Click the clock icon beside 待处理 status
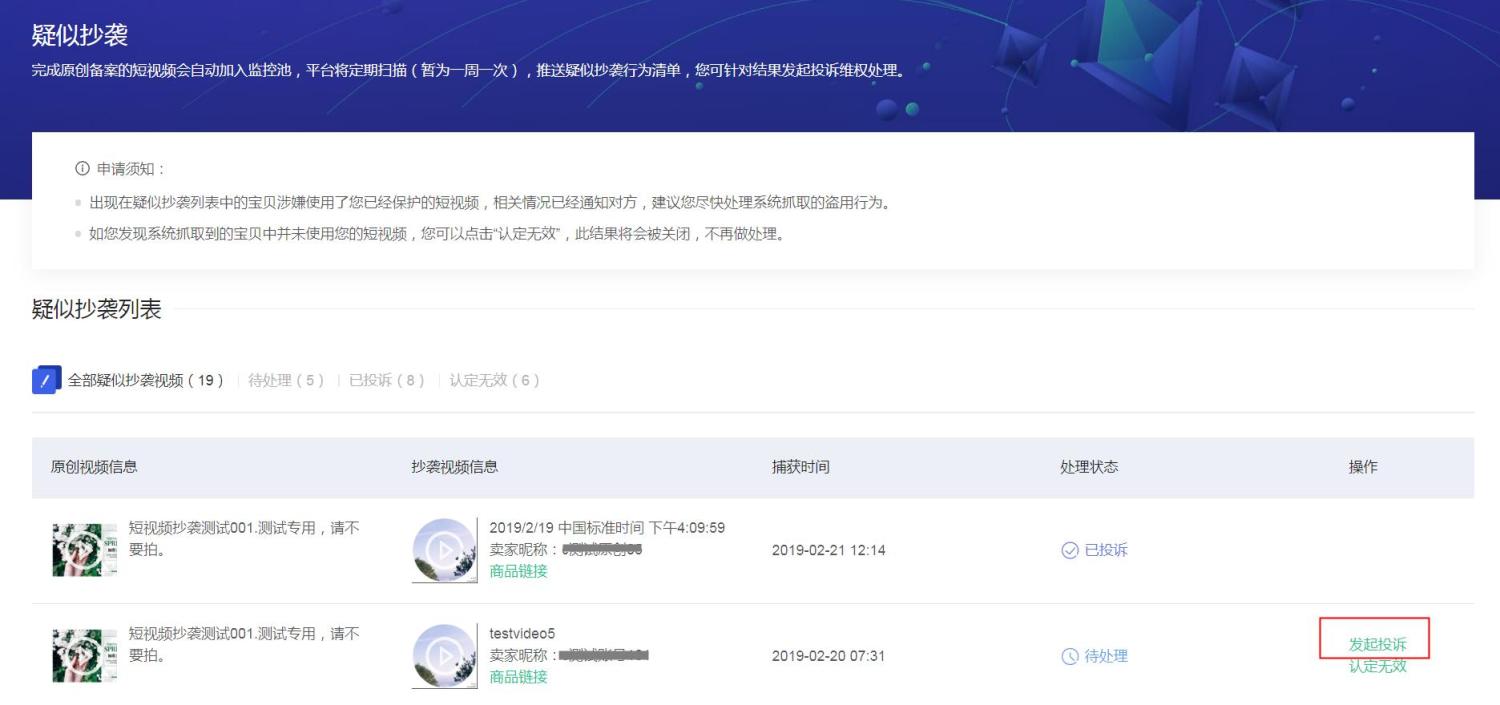1500x705 pixels. pyautogui.click(x=1070, y=656)
